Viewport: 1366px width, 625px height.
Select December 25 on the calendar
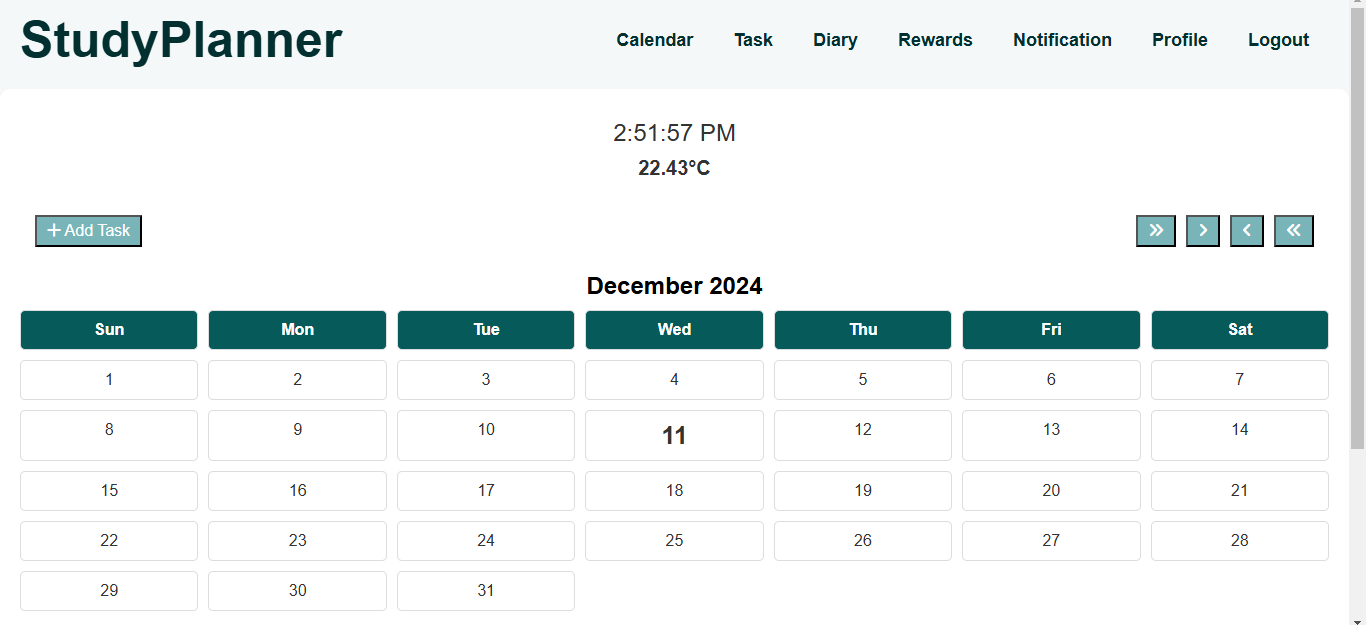674,540
